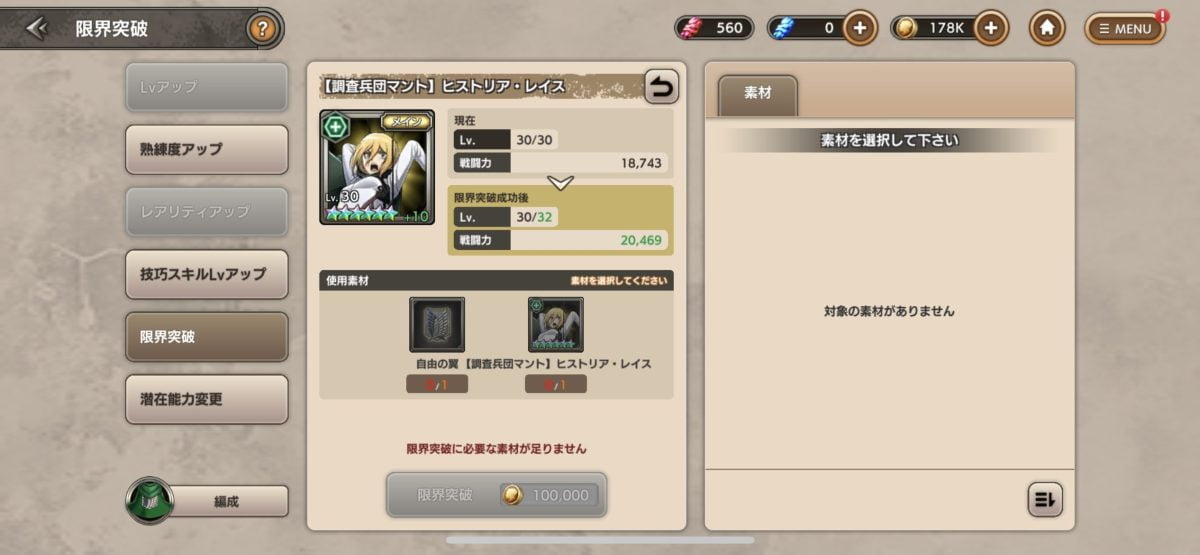Choose the 限界突破 side menu entry
Viewport: 1200px width, 555px height.
(x=207, y=337)
